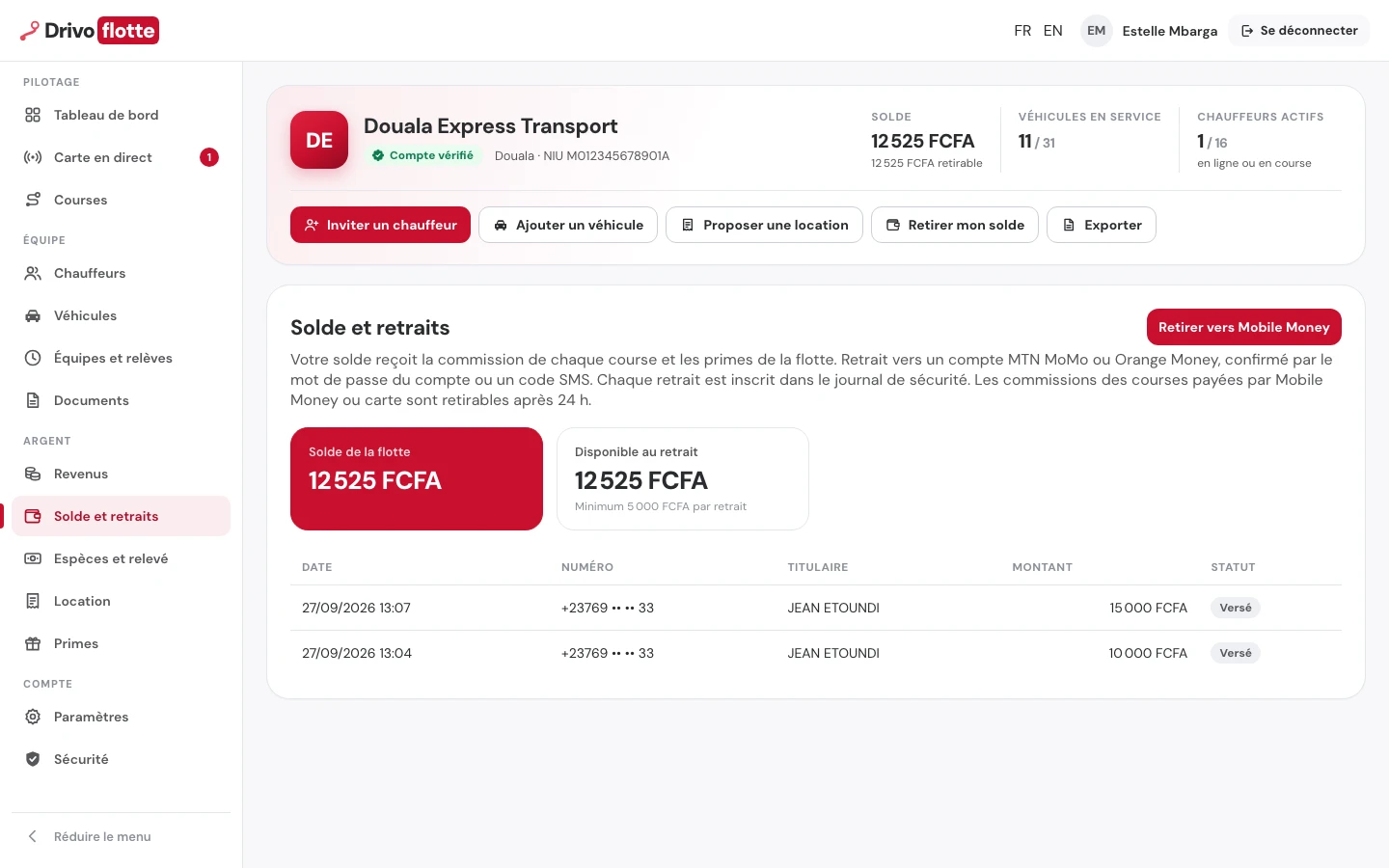1389x868 pixels.
Task: Click the Espèces et relevé banknote icon
Action: click(33, 558)
